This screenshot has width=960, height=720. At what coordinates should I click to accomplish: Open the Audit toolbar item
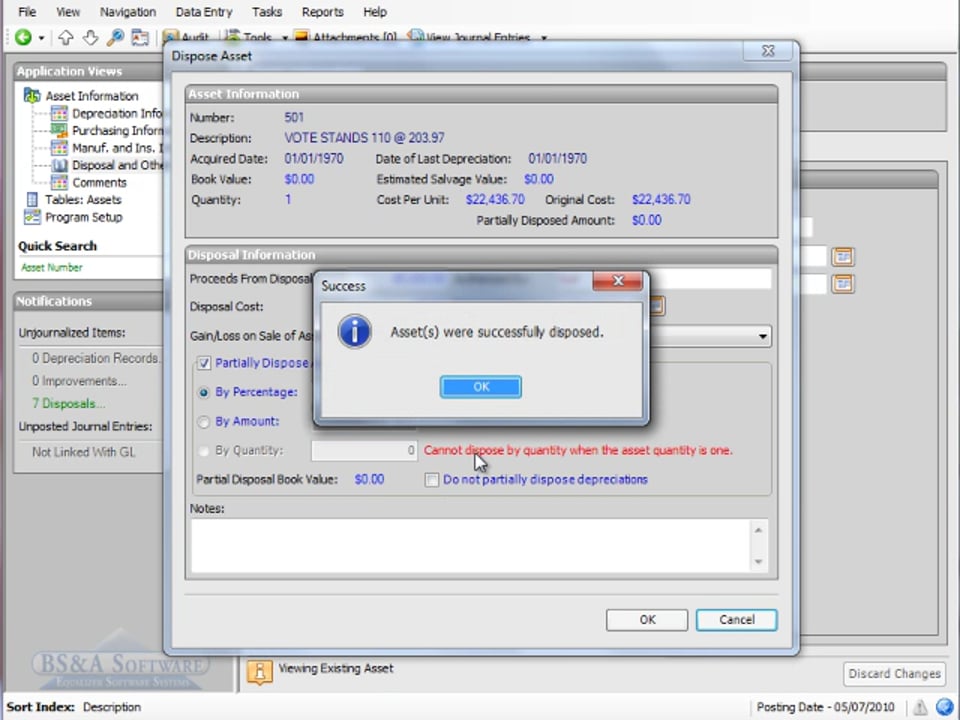coord(186,38)
